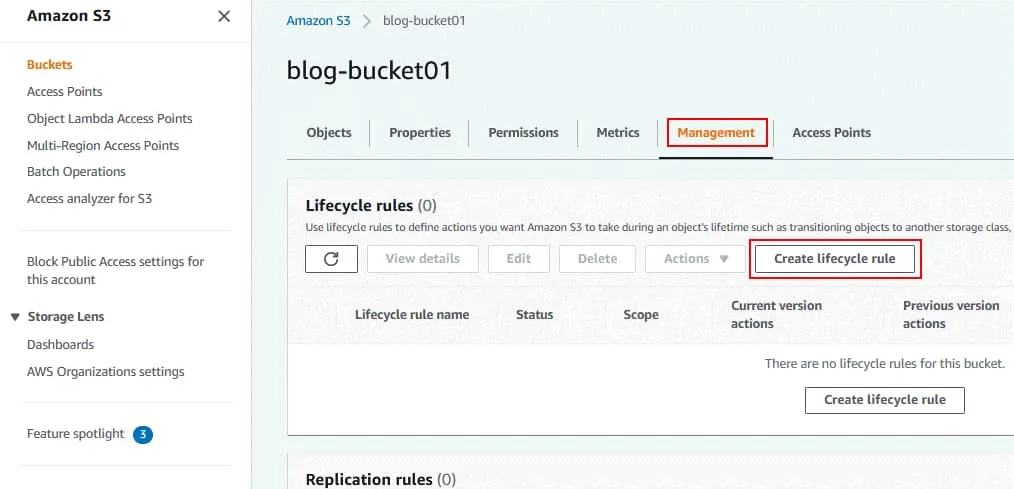Open Storage Lens Dashboards
The height and width of the screenshot is (489, 1014).
[60, 344]
